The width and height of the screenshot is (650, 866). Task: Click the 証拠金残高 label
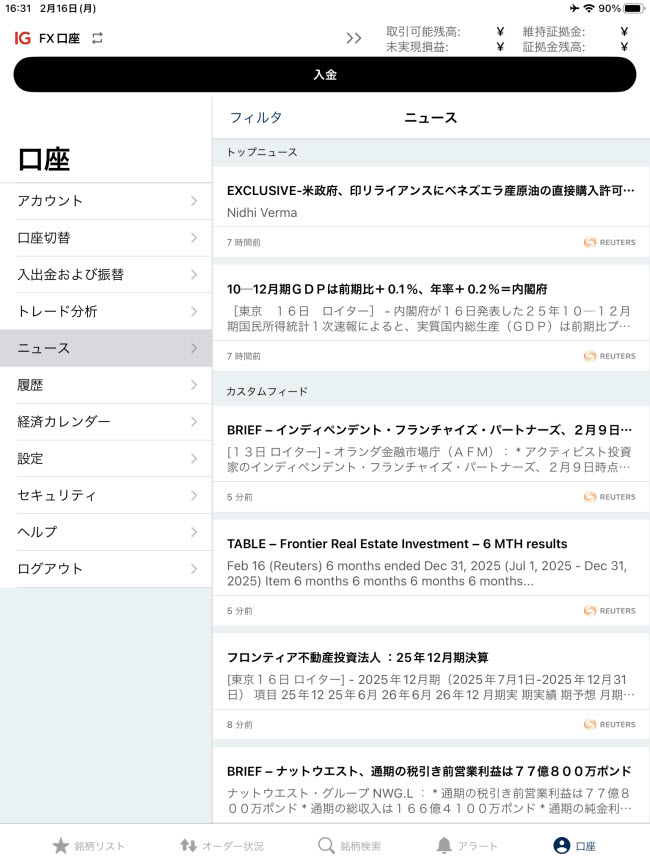click(x=554, y=47)
